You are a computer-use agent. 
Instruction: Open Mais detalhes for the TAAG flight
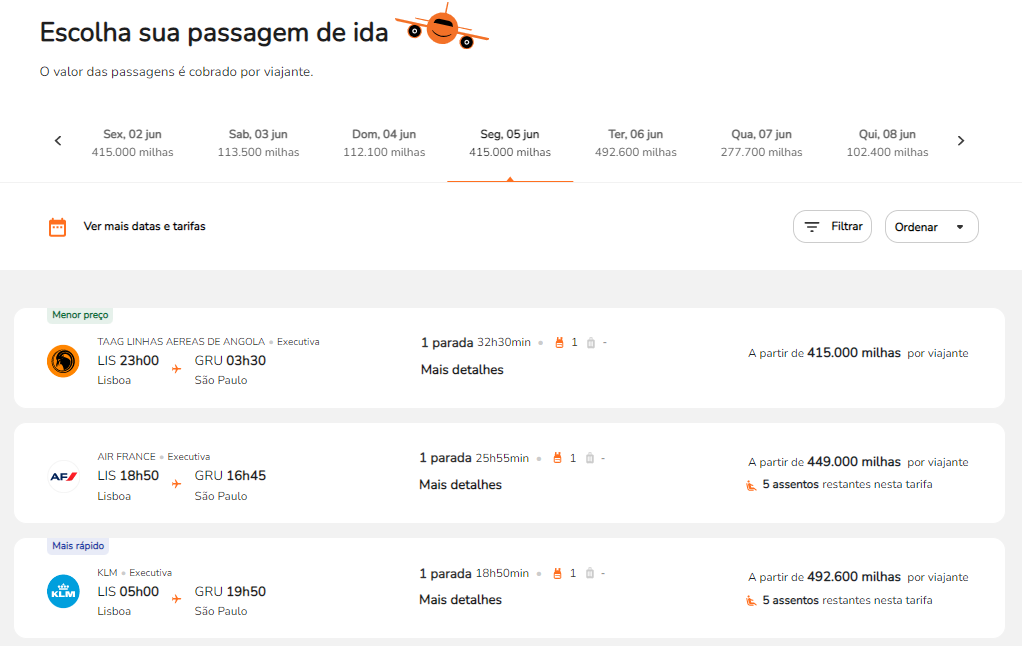462,370
